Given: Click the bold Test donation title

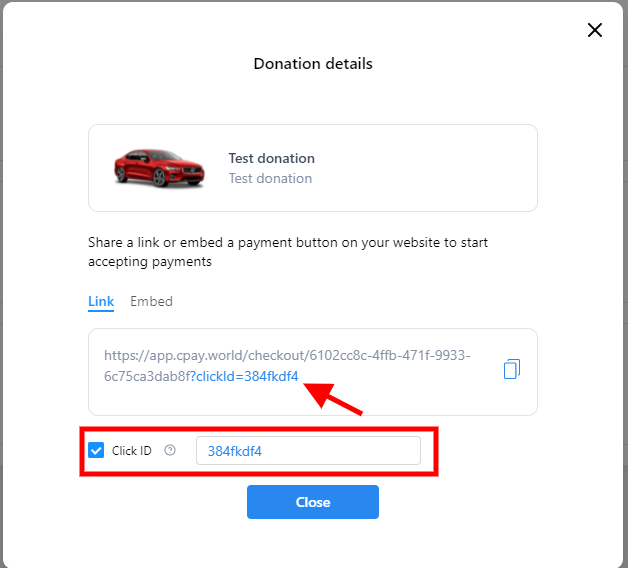Looking at the screenshot, I should (x=271, y=158).
